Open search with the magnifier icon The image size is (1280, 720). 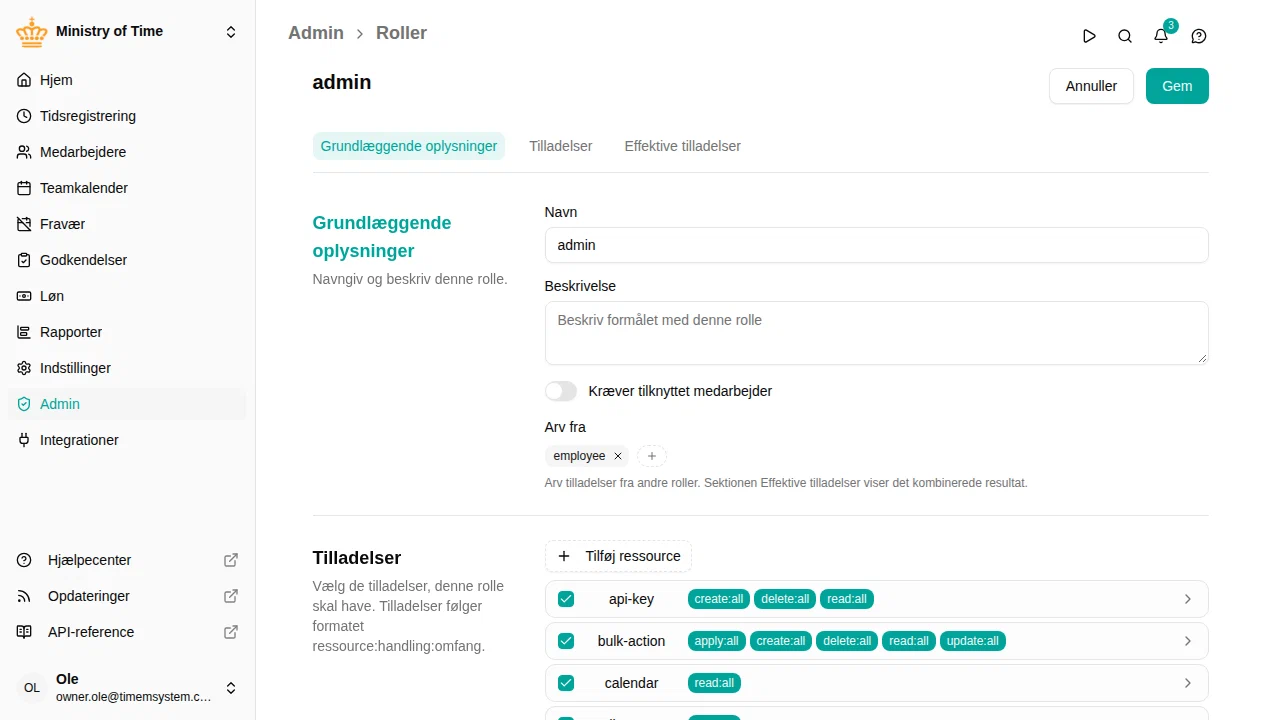pos(1125,36)
